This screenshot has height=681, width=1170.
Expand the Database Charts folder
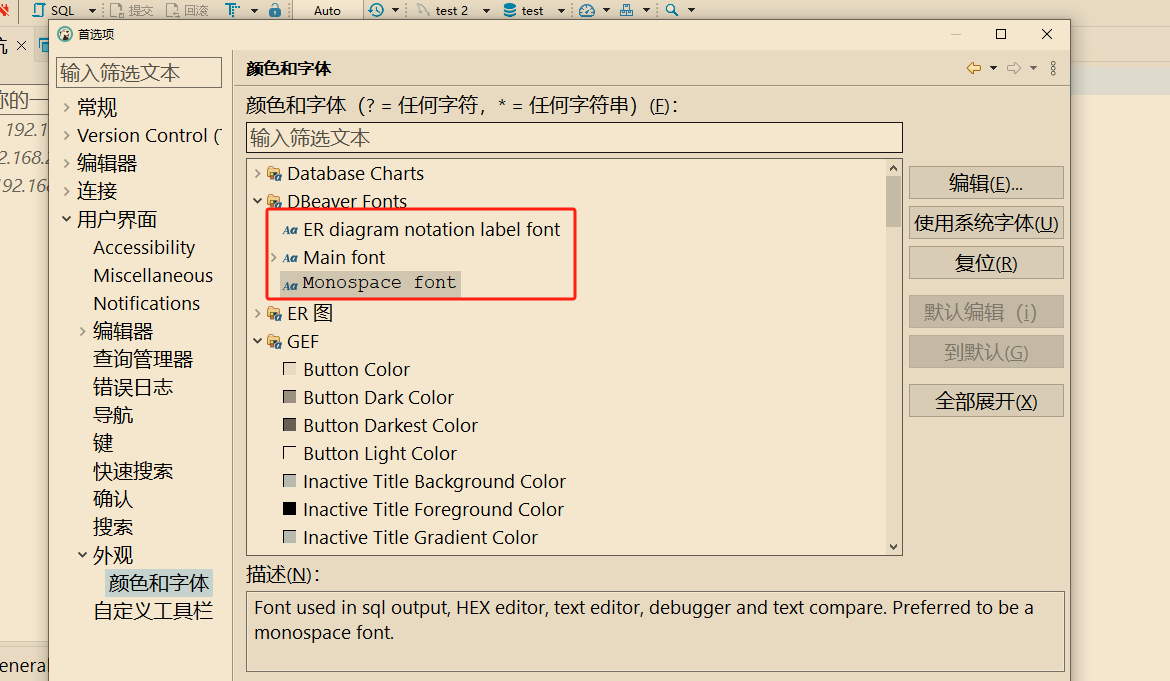click(x=257, y=174)
